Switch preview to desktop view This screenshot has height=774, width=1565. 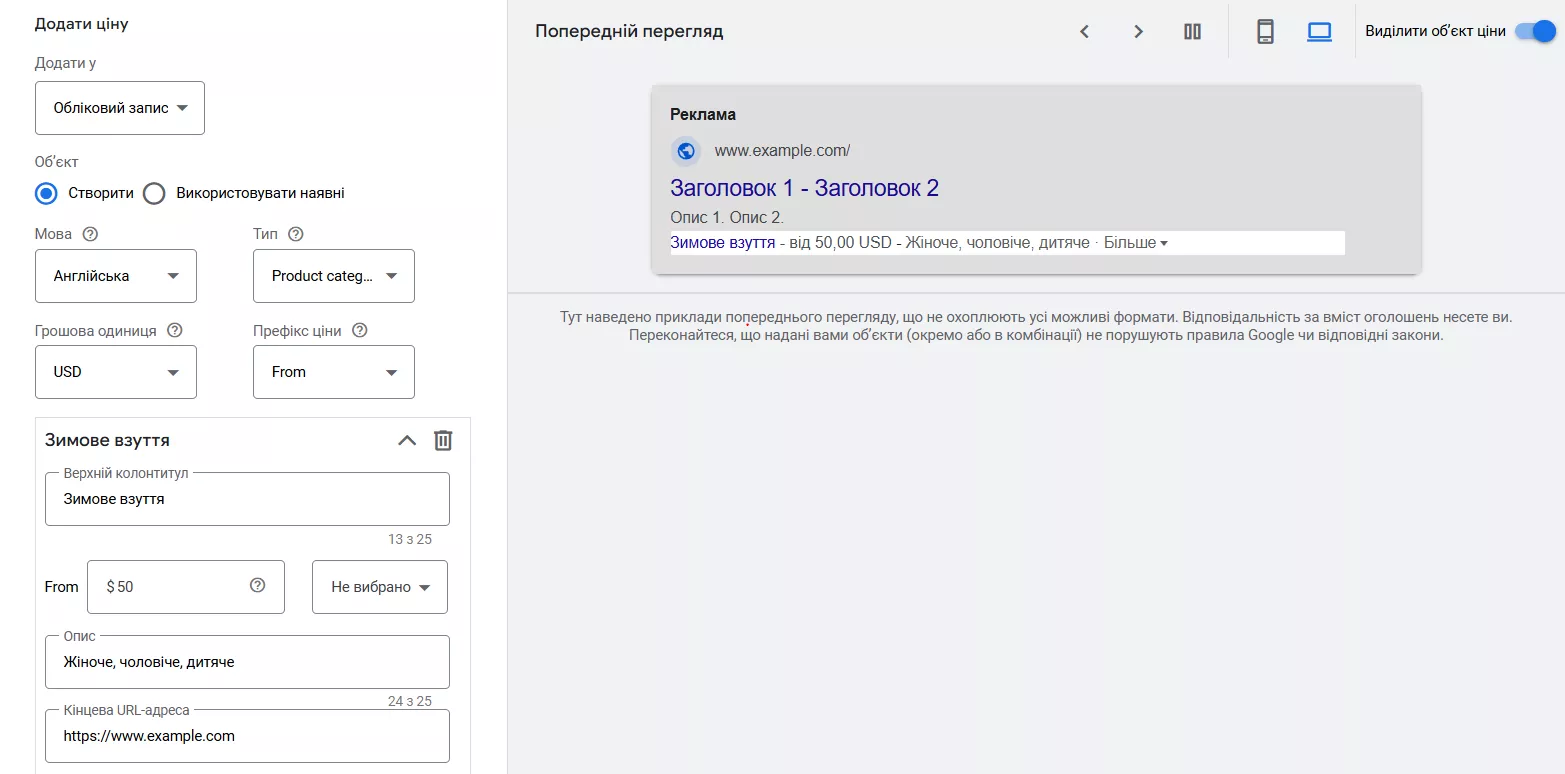(x=1319, y=31)
